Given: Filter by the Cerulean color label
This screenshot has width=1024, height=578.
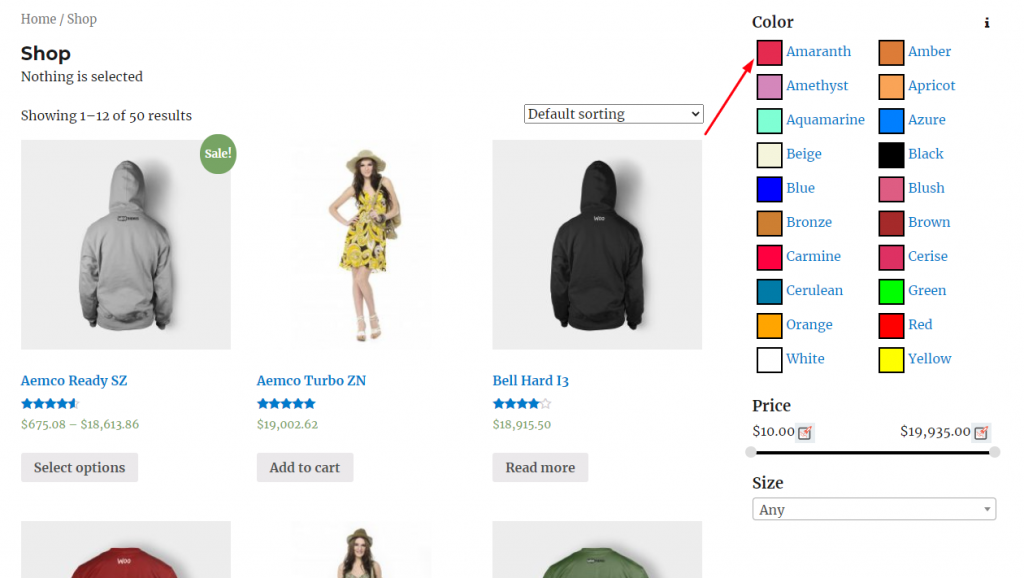Looking at the screenshot, I should [814, 291].
